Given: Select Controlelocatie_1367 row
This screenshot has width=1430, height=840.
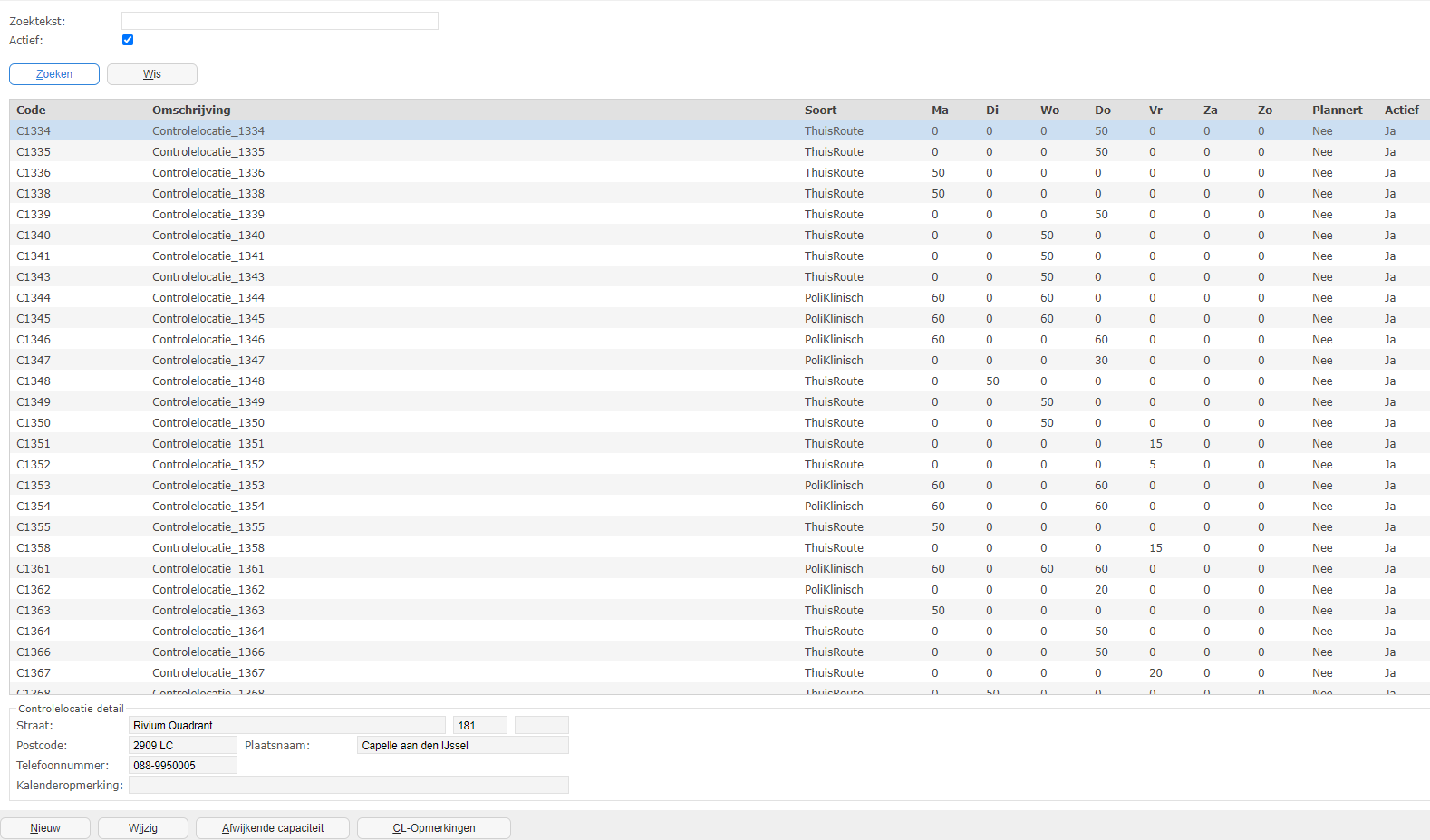Looking at the screenshot, I should 720,673.
